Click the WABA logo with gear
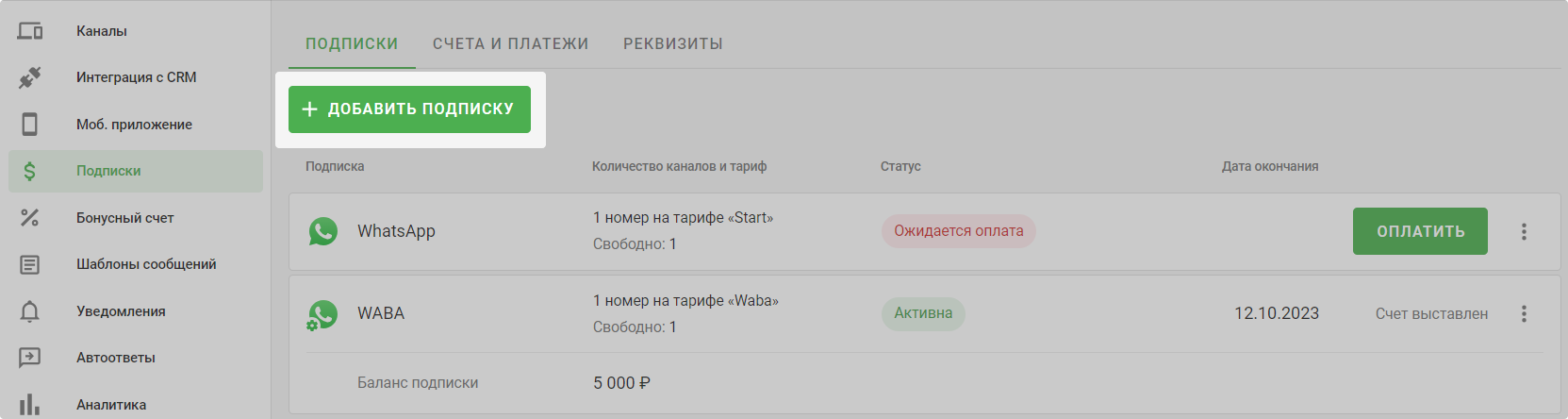The width and height of the screenshot is (1568, 419). pyautogui.click(x=322, y=314)
